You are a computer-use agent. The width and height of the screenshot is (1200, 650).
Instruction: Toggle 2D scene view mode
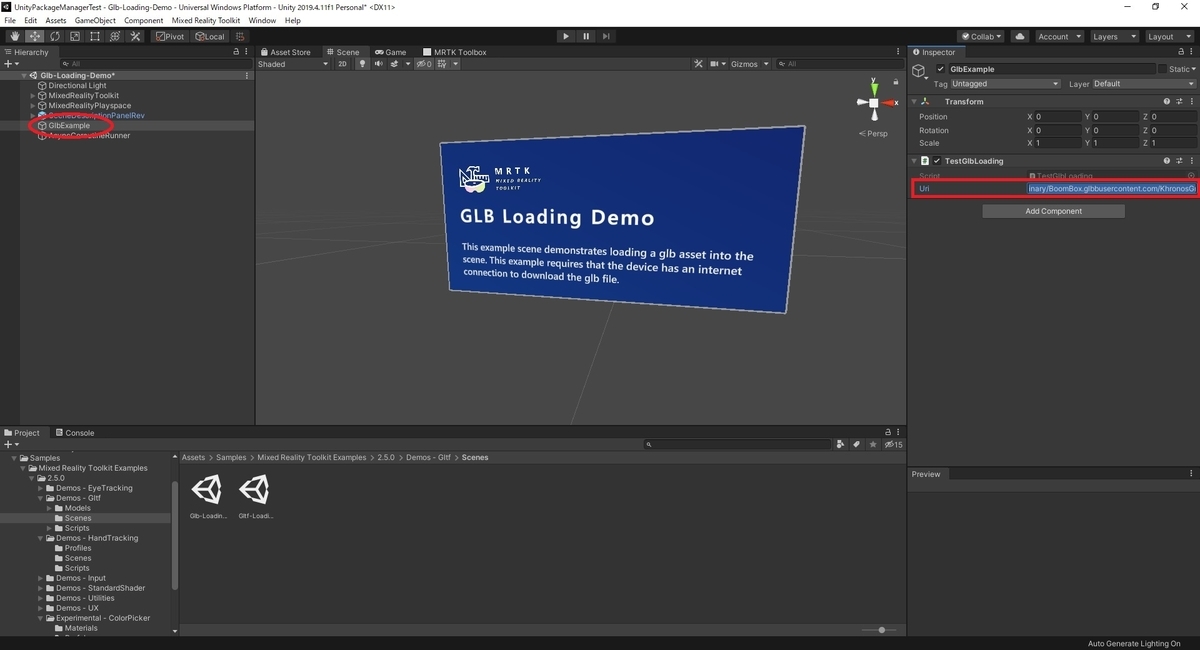342,64
